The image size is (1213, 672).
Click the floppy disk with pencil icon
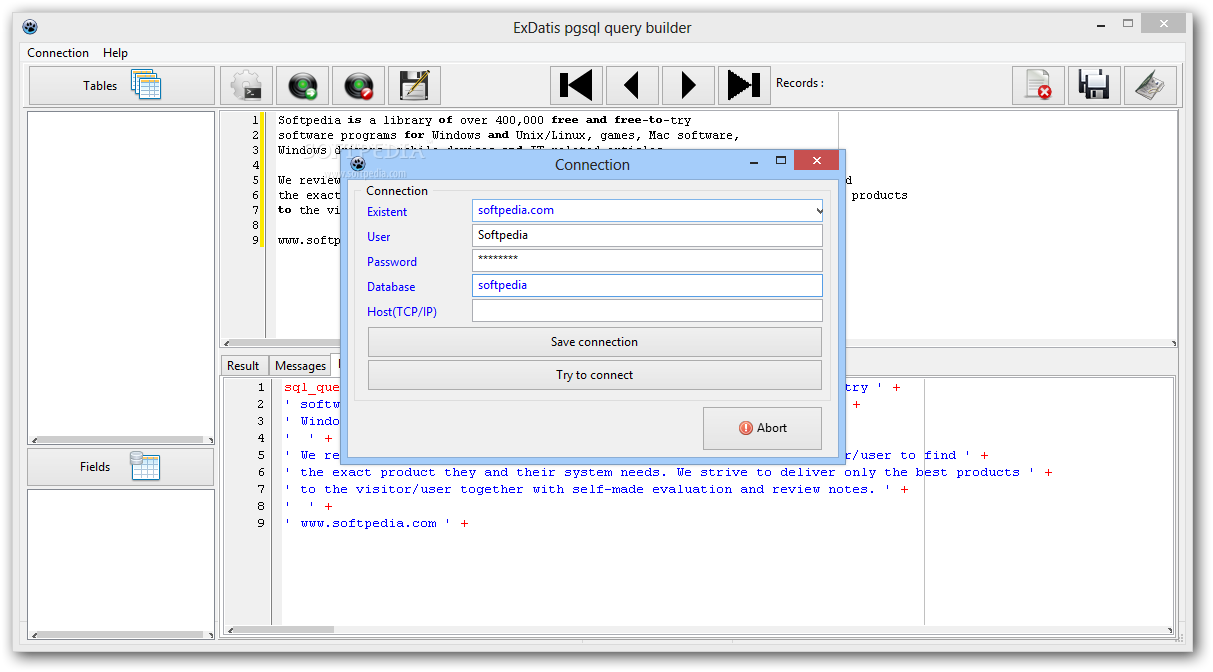(x=414, y=86)
